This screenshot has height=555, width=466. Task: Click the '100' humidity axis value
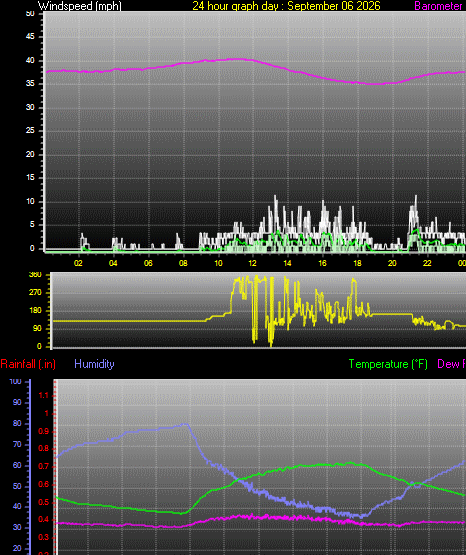pyautogui.click(x=16, y=382)
